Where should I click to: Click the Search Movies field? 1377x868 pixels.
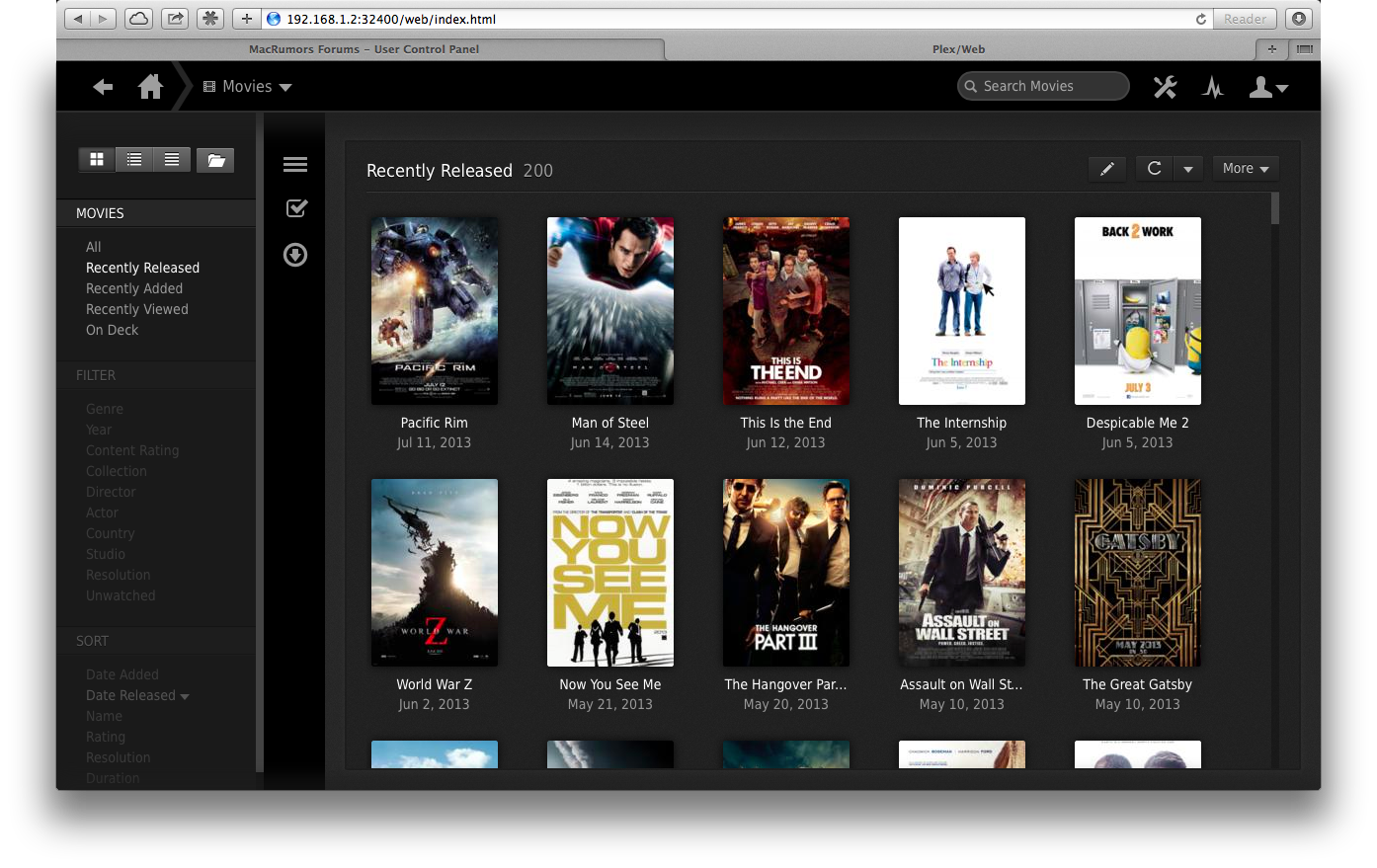[1043, 86]
